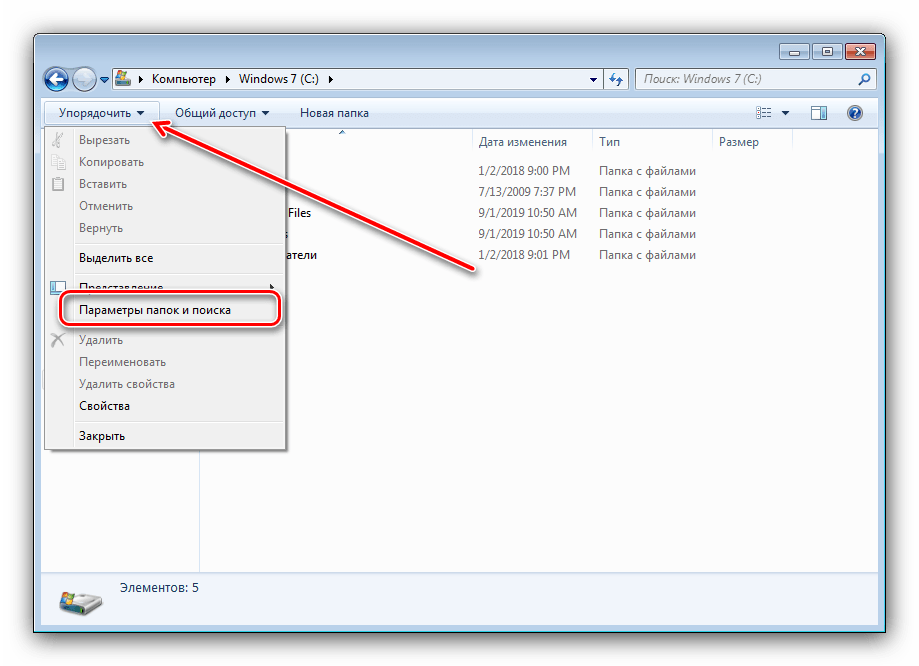Click the date 7/13/2009 7:37 PM
This screenshot has height=666, width=919.
coord(527,192)
